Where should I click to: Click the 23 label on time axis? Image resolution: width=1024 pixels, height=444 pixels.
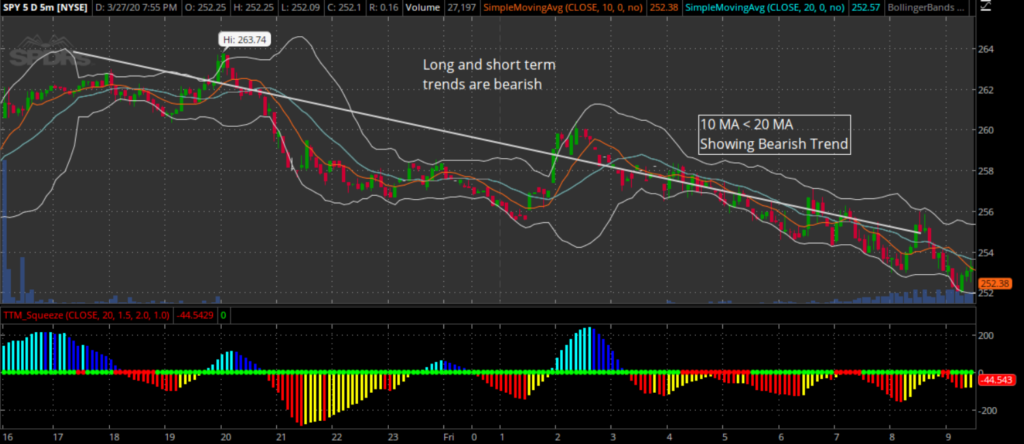click(392, 436)
